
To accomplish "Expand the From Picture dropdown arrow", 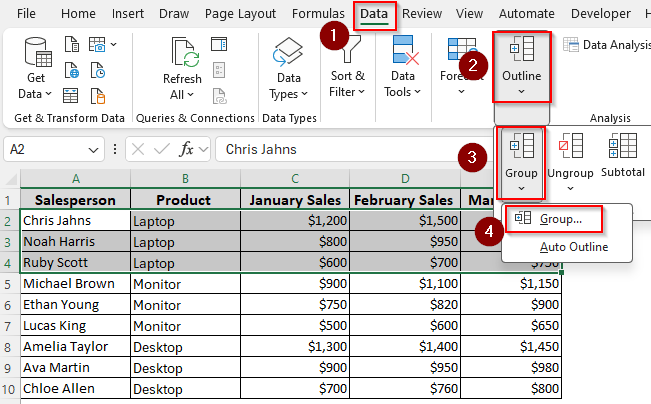I will 113,44.
